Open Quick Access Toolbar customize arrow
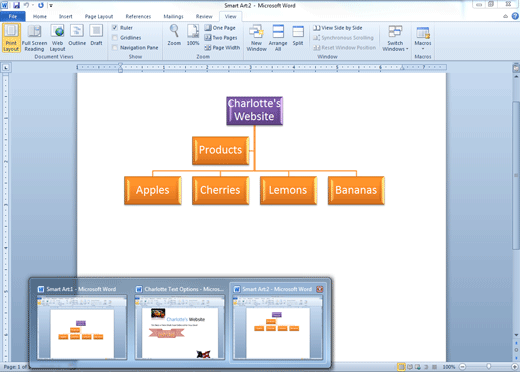Image resolution: width=520 pixels, height=372 pixels. pyautogui.click(x=51, y=5)
